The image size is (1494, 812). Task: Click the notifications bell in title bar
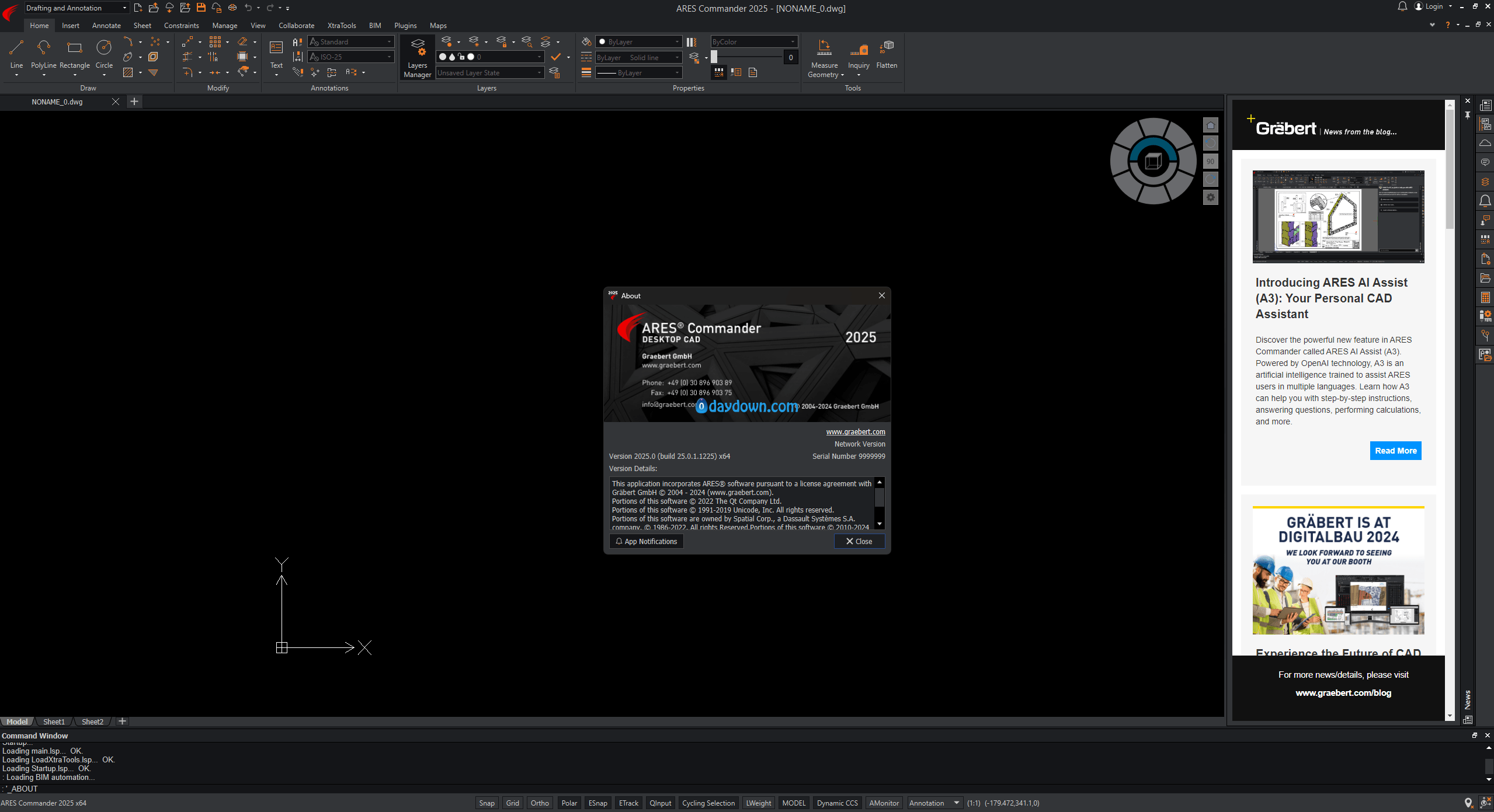[1402, 6]
